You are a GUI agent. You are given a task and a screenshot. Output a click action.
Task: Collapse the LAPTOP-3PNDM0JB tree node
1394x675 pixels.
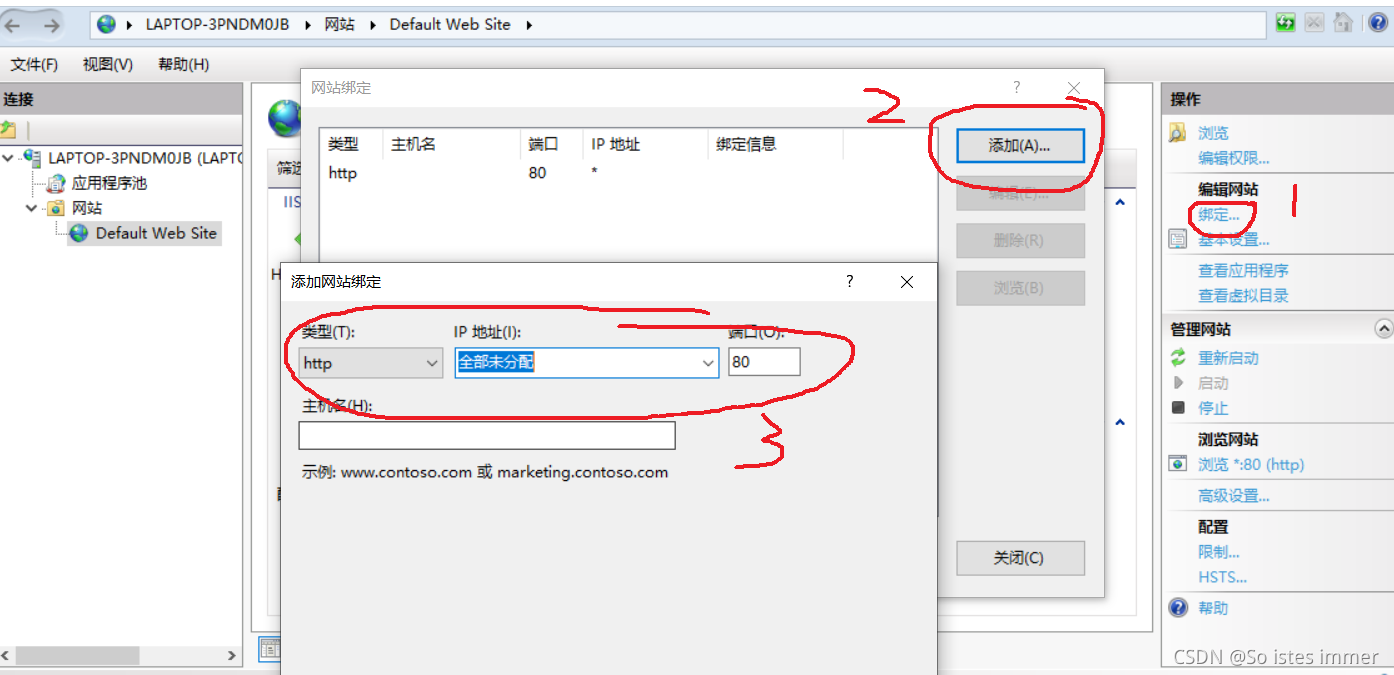(10, 158)
